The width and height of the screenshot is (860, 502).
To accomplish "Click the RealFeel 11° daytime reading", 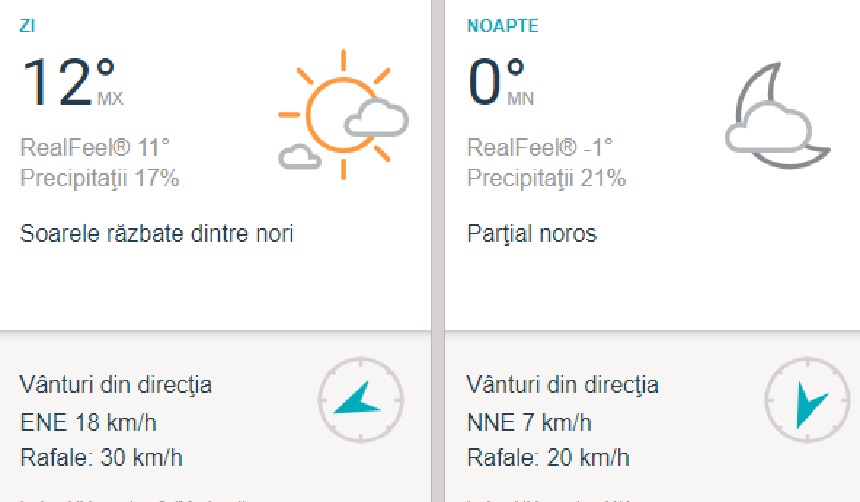I will point(95,148).
